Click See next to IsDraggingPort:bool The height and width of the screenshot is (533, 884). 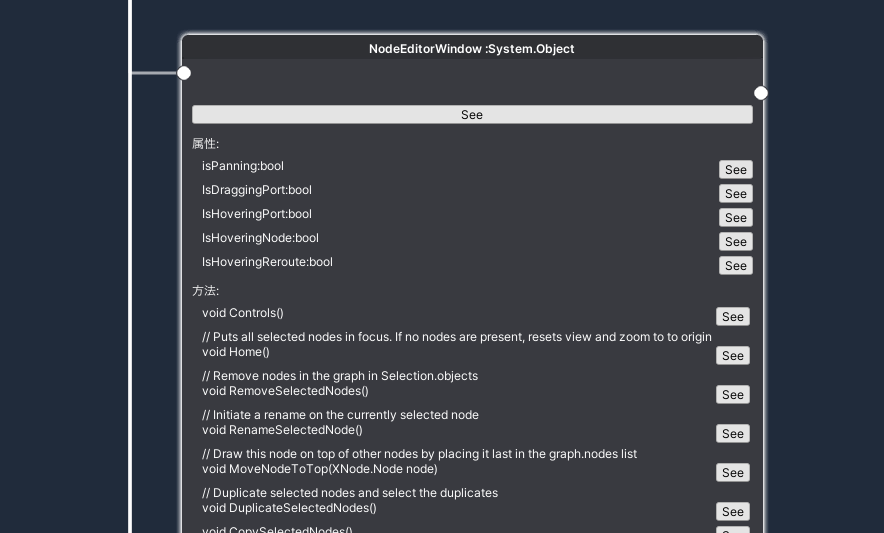(x=736, y=193)
